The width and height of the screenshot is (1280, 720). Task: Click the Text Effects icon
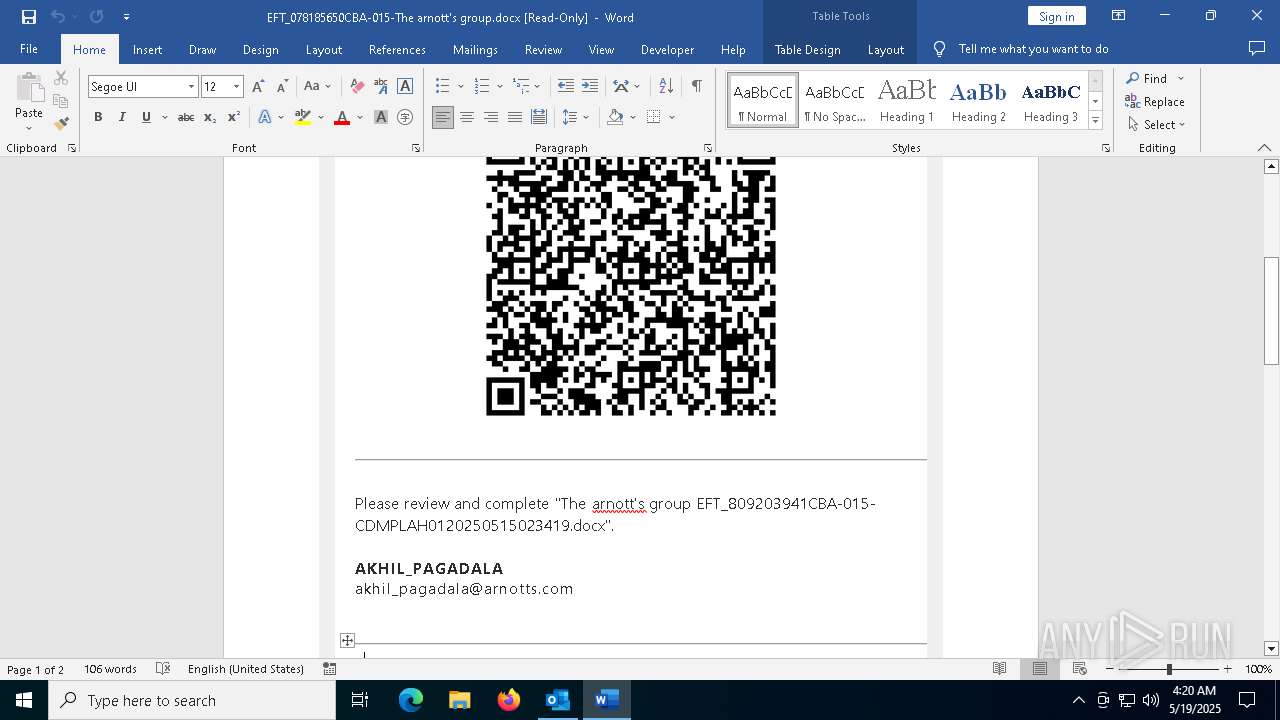tap(265, 117)
